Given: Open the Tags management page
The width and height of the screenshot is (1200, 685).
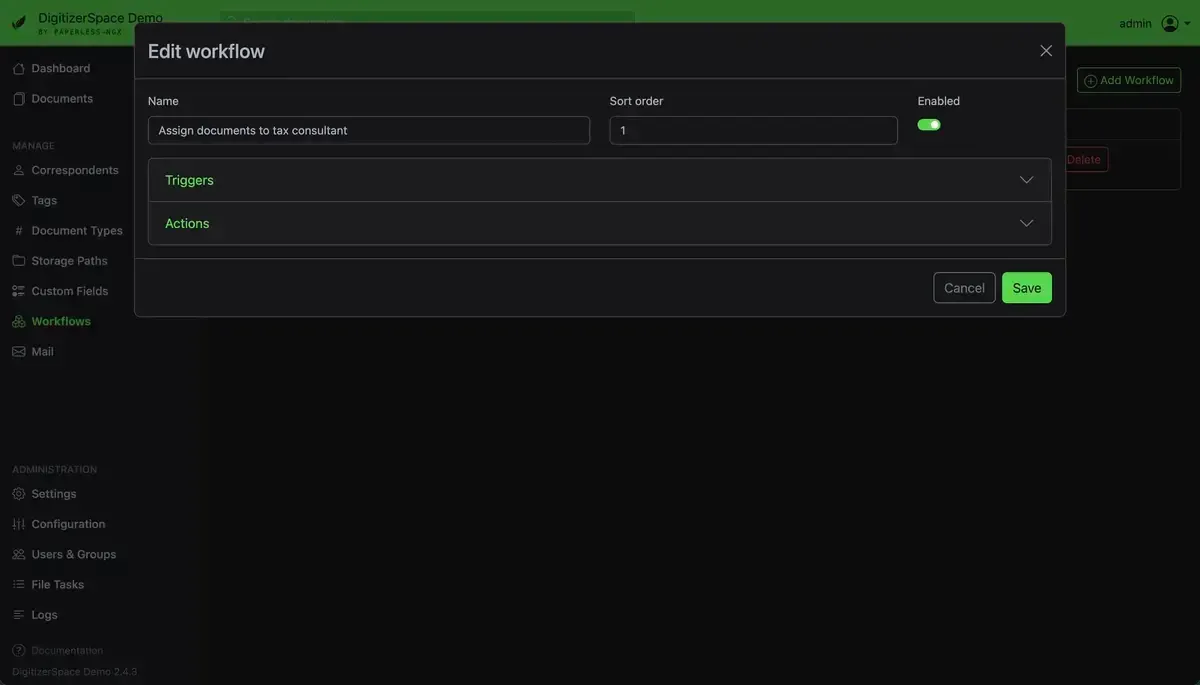Looking at the screenshot, I should (x=44, y=200).
